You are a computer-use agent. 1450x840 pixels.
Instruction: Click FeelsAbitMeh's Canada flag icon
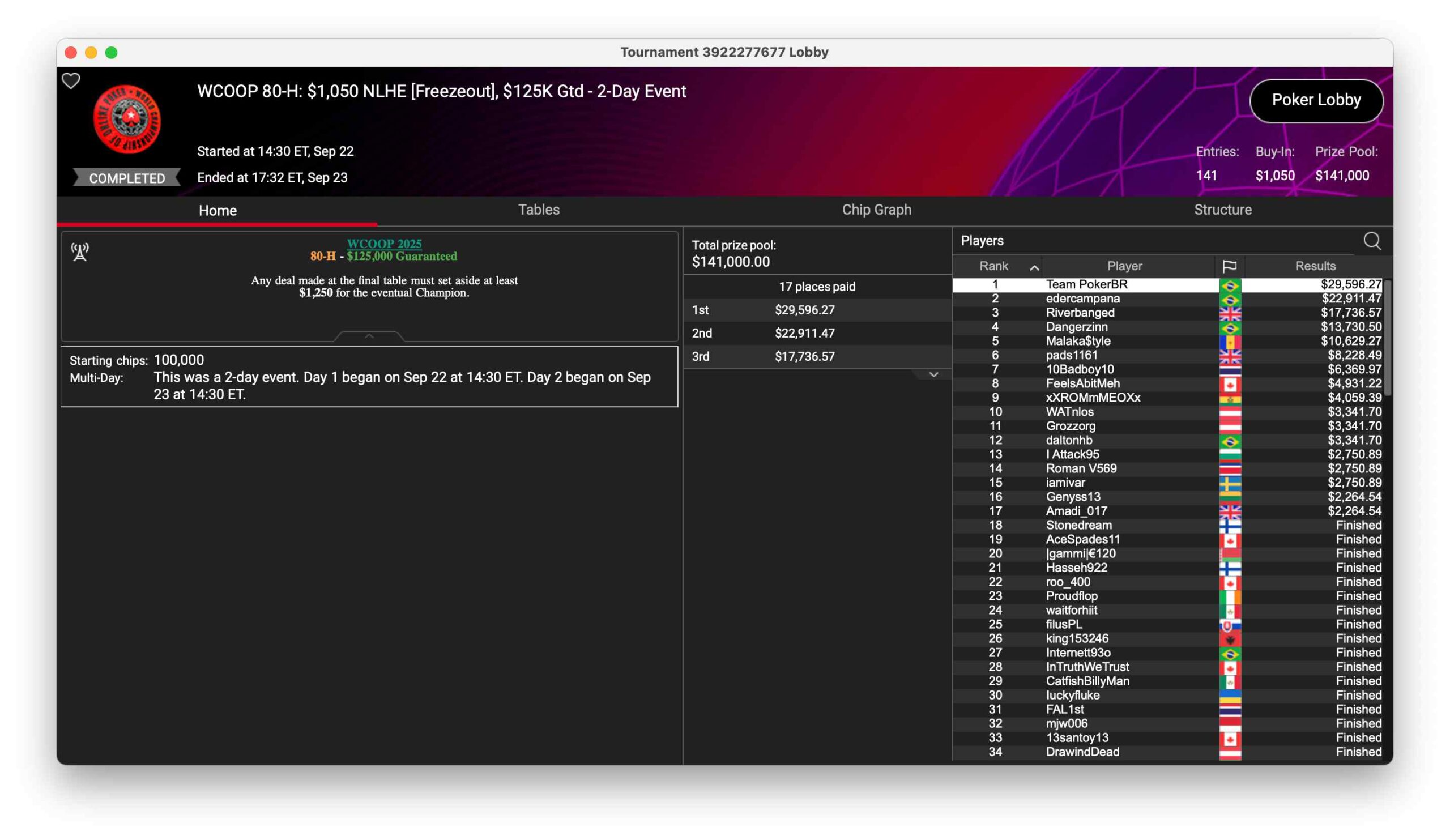[x=1230, y=384]
